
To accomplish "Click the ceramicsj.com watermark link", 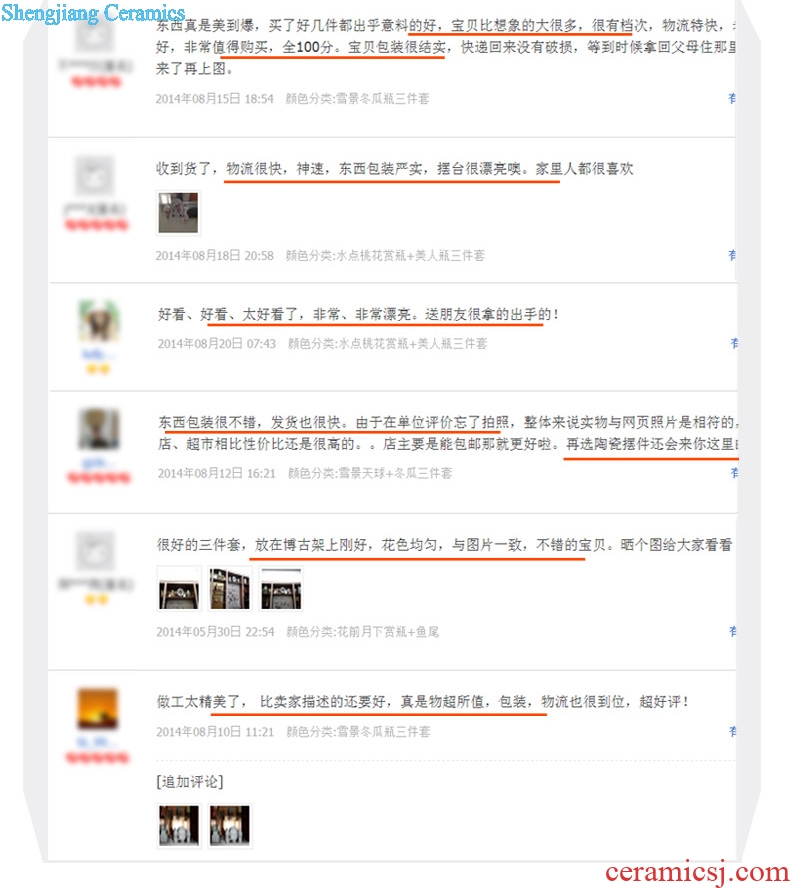I will tap(697, 873).
